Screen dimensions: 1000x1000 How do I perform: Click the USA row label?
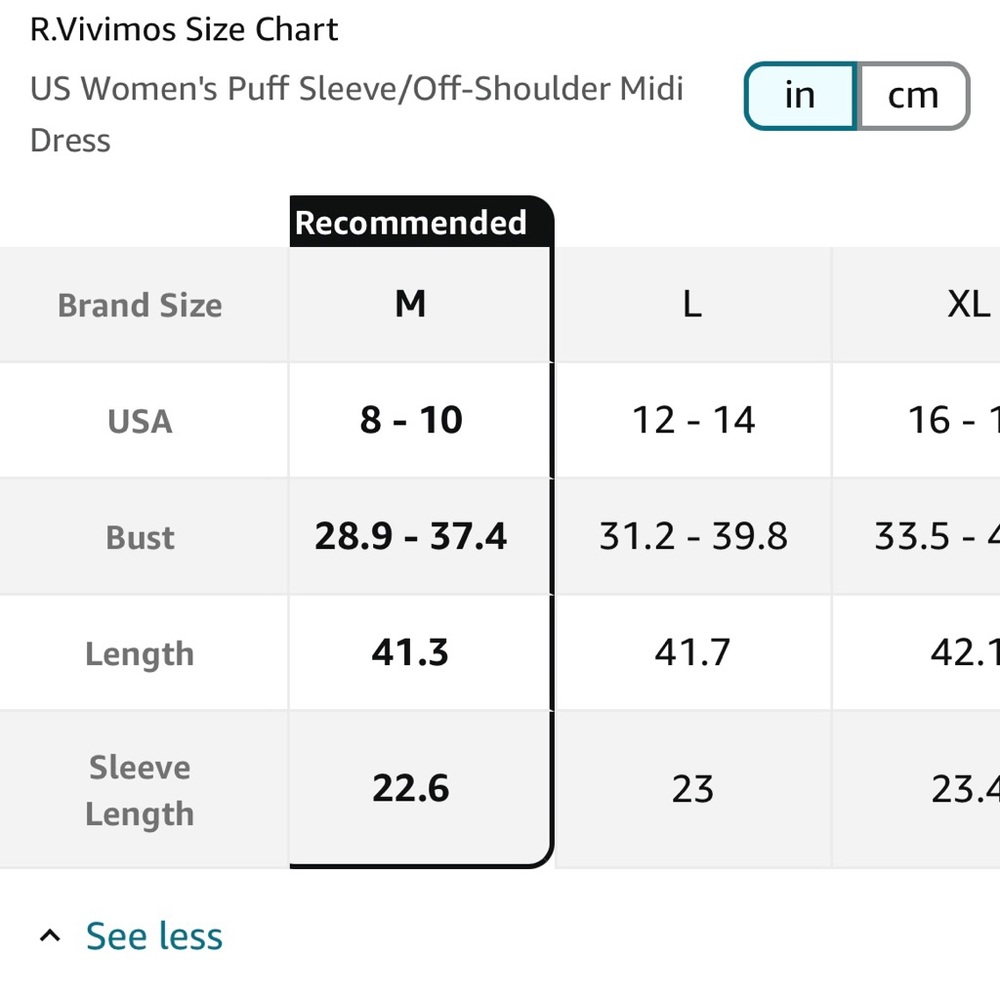(x=140, y=421)
